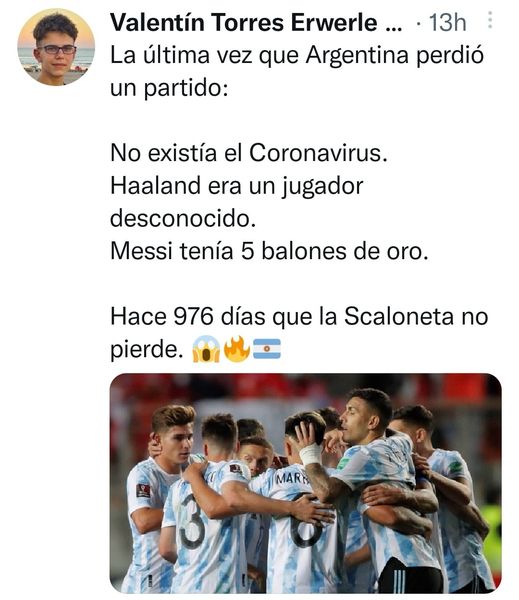
Task: Click the jersey number 6 in the photo
Action: pos(306,522)
